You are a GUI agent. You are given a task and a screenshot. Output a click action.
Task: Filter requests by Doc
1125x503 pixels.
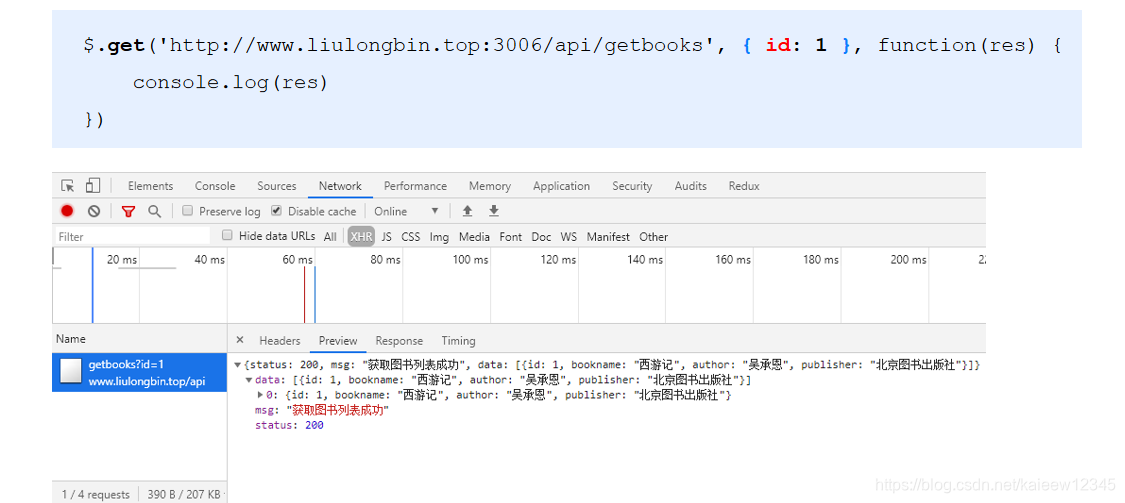click(542, 237)
